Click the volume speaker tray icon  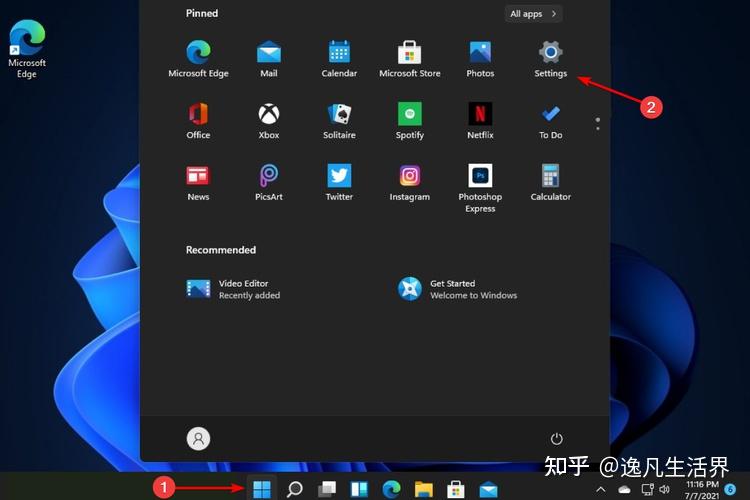pyautogui.click(x=664, y=489)
